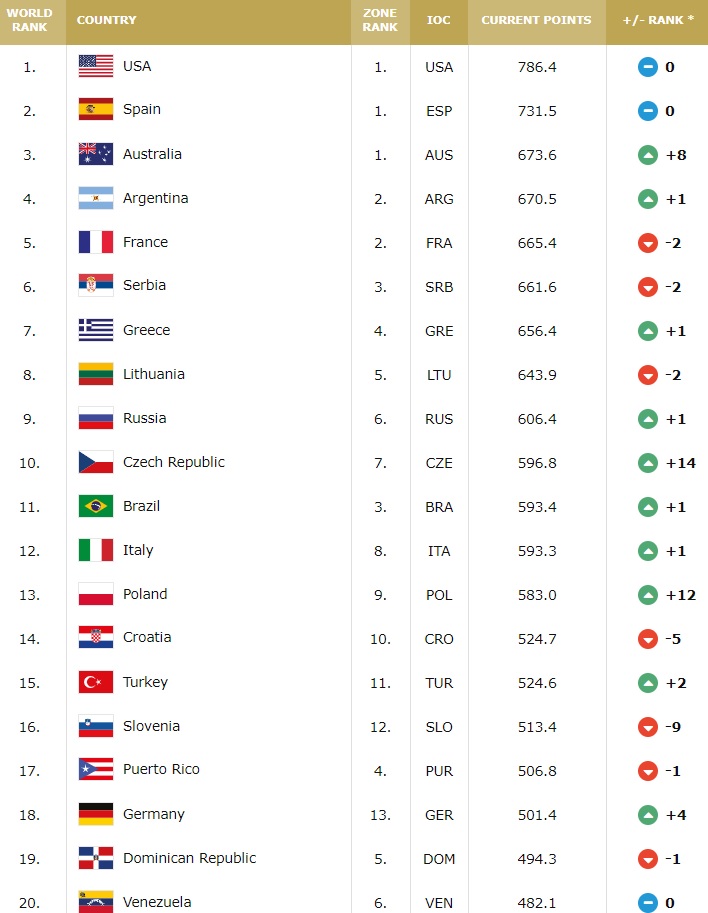Click the Czech Republic flag icon
Image resolution: width=708 pixels, height=913 pixels.
click(96, 462)
